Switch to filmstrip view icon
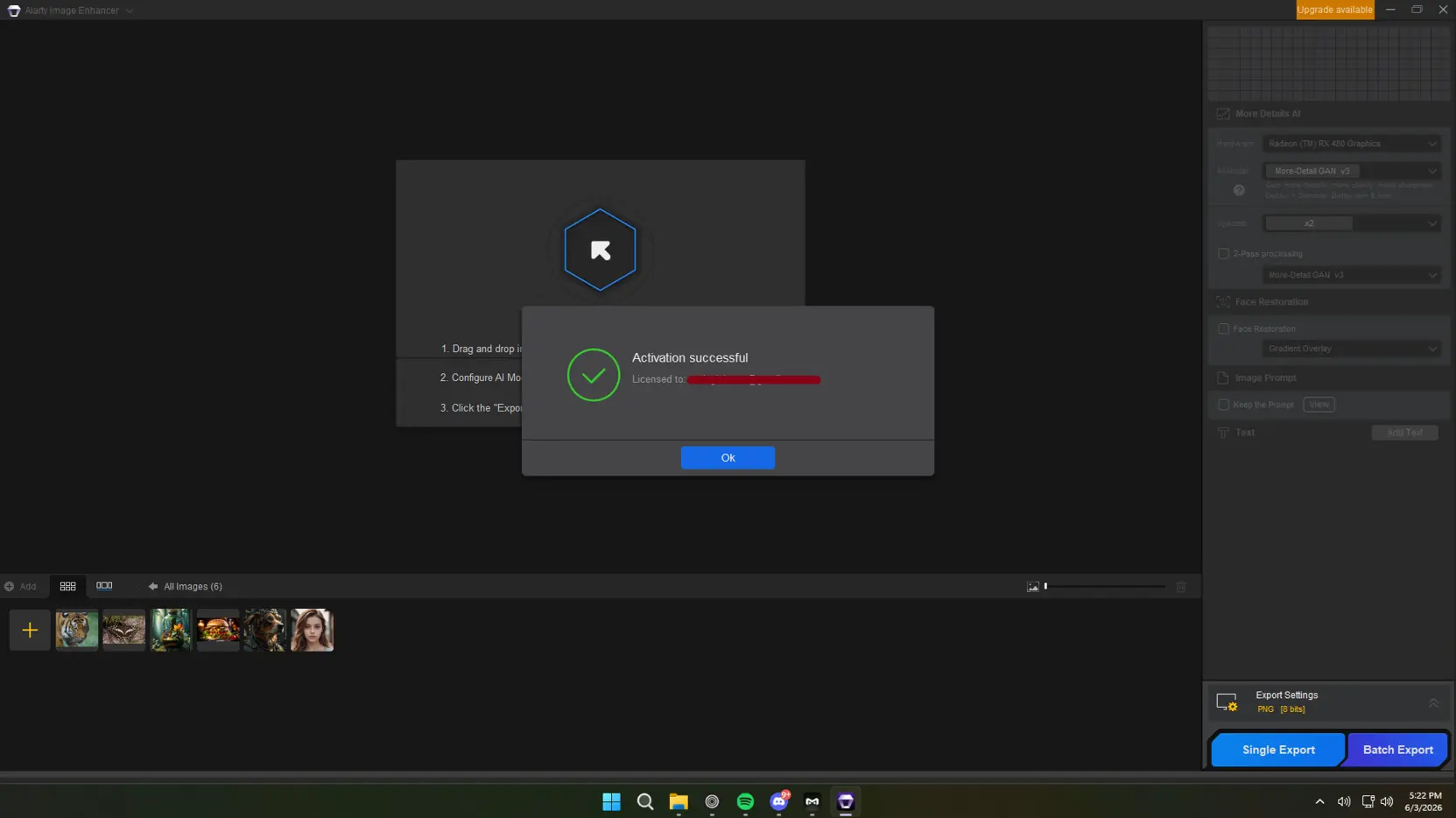The width and height of the screenshot is (1456, 818). (x=104, y=586)
